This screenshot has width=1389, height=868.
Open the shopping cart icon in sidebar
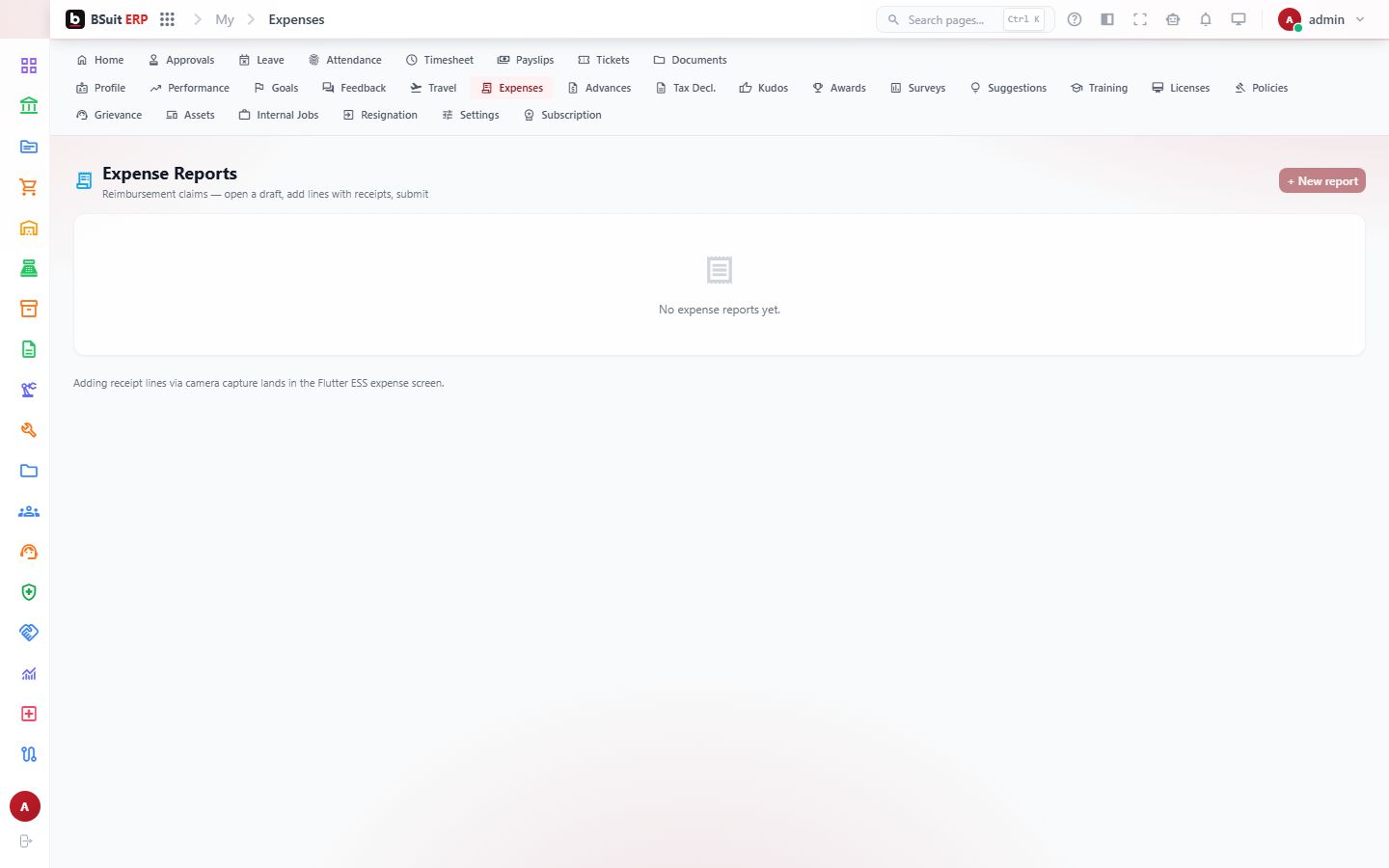point(29,187)
